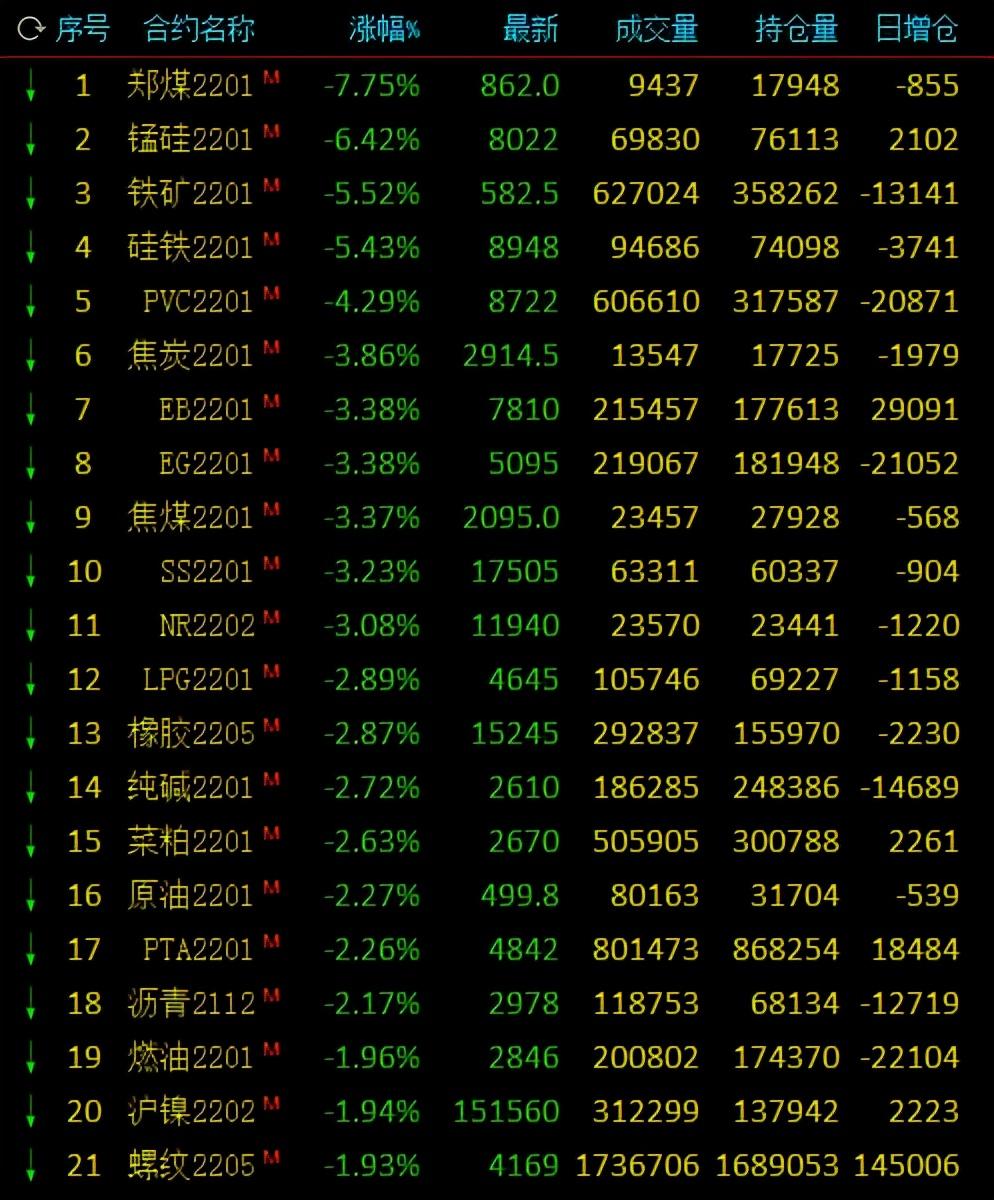The height and width of the screenshot is (1200, 994).
Task: Click the 合约名称 column header
Action: coord(199,29)
